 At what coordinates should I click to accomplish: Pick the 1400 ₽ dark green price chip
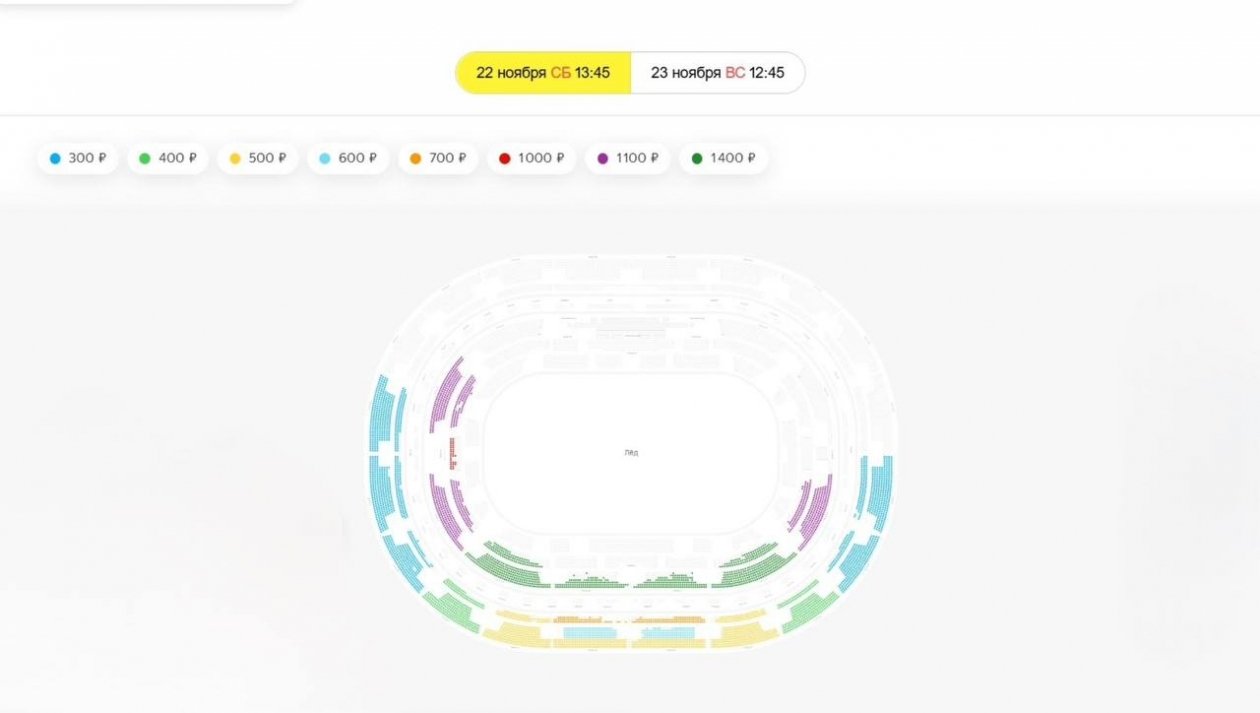tap(723, 158)
